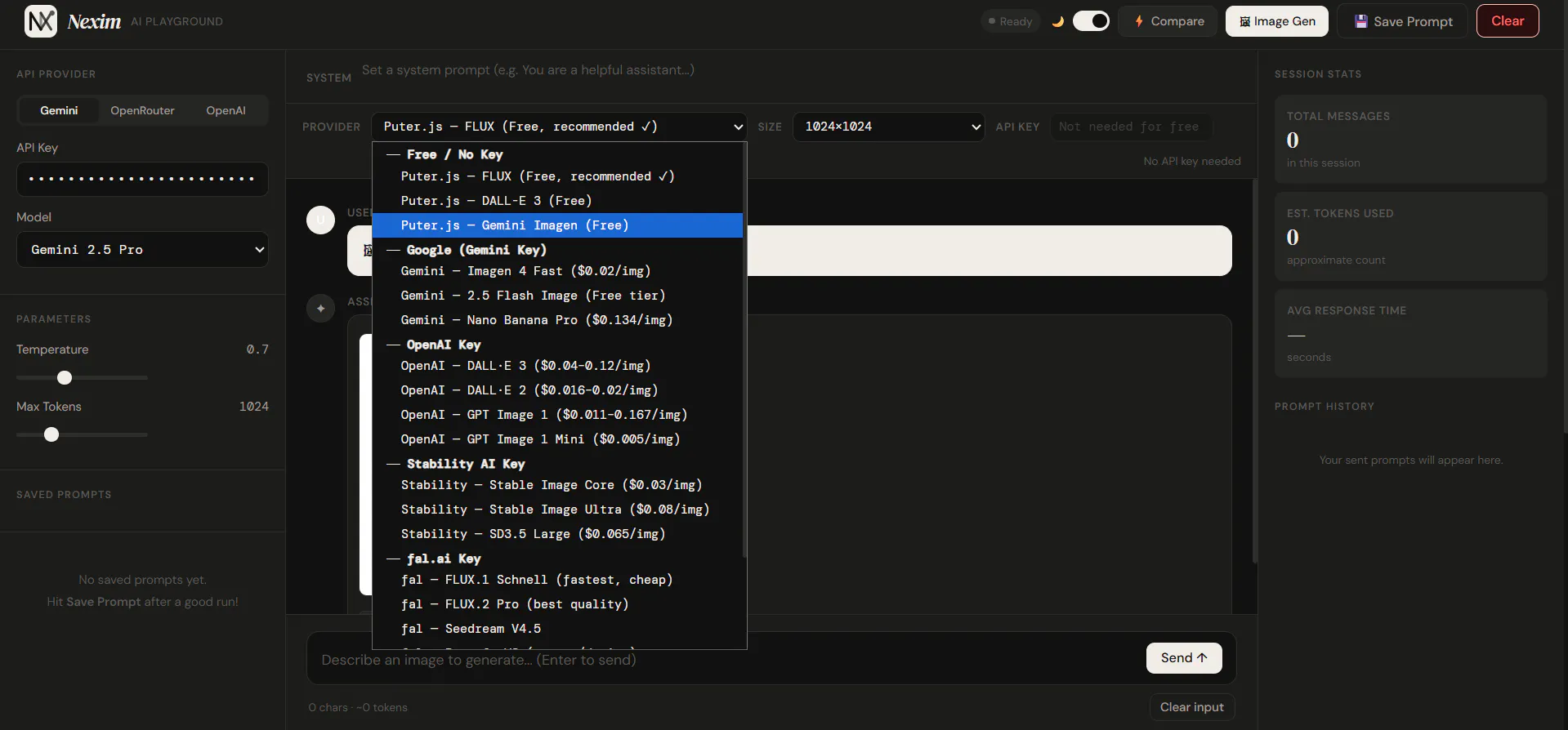Toggle the theme switch
Image resolution: width=1568 pixels, height=730 pixels.
1091,21
